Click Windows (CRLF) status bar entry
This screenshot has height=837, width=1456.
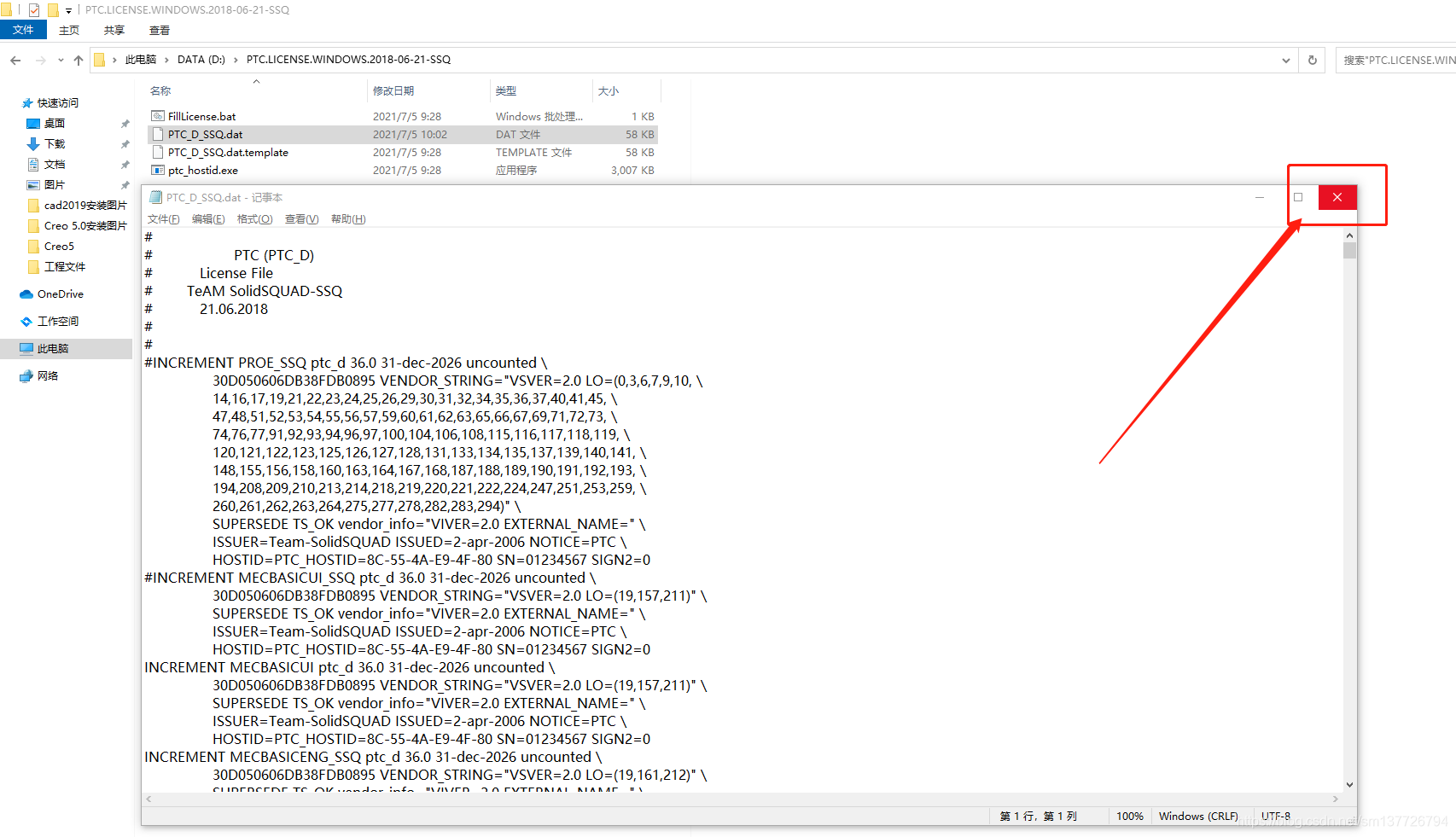click(x=1198, y=817)
